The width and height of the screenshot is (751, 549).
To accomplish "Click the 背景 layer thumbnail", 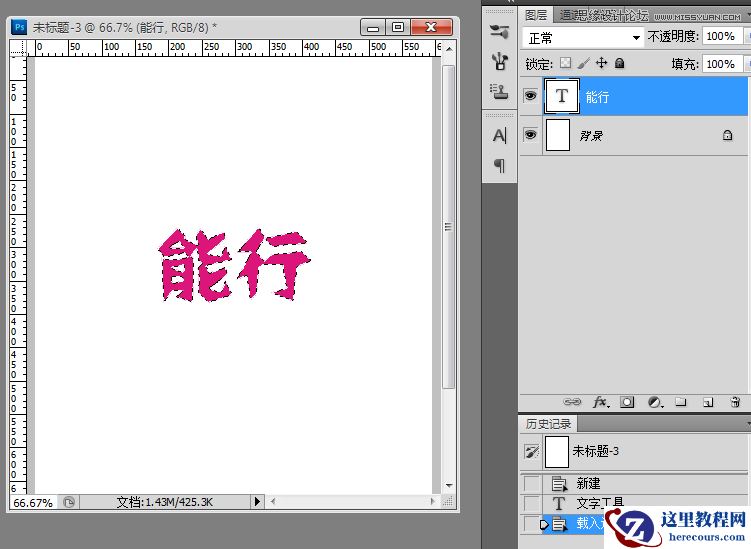I will click(x=558, y=136).
